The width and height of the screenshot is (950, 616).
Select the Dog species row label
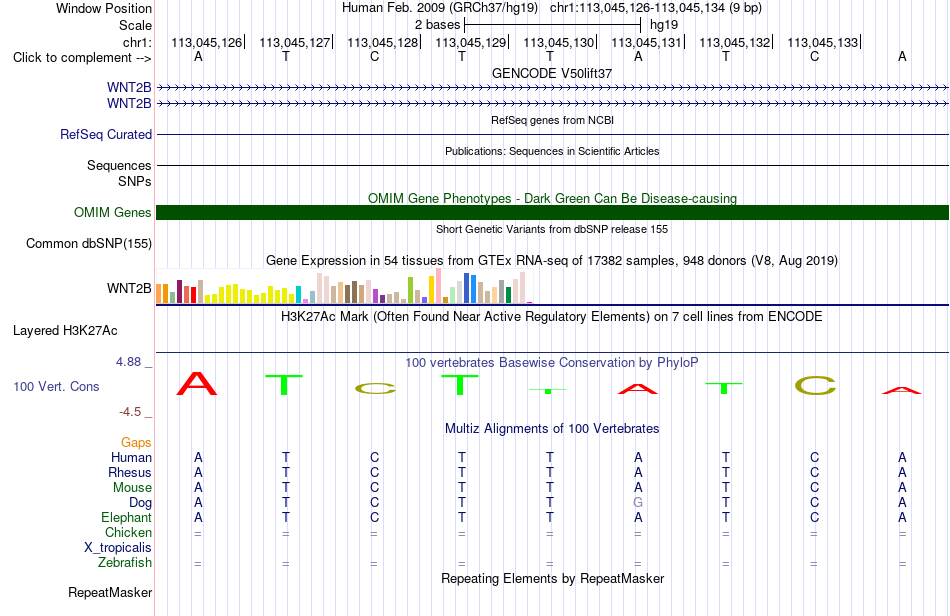(x=140, y=503)
